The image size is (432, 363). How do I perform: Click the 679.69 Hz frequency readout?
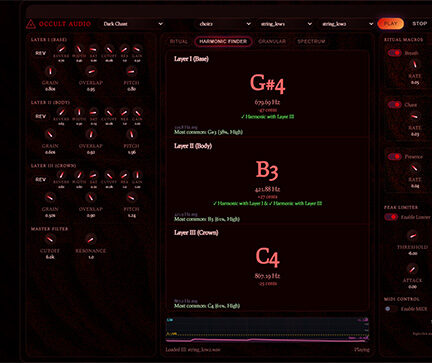(x=267, y=102)
